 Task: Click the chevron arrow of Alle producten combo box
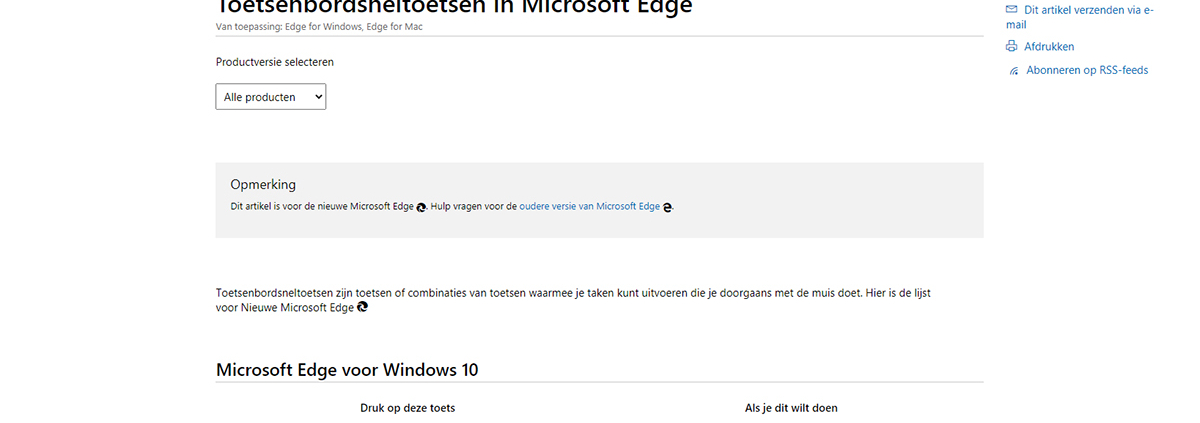pyautogui.click(x=318, y=97)
